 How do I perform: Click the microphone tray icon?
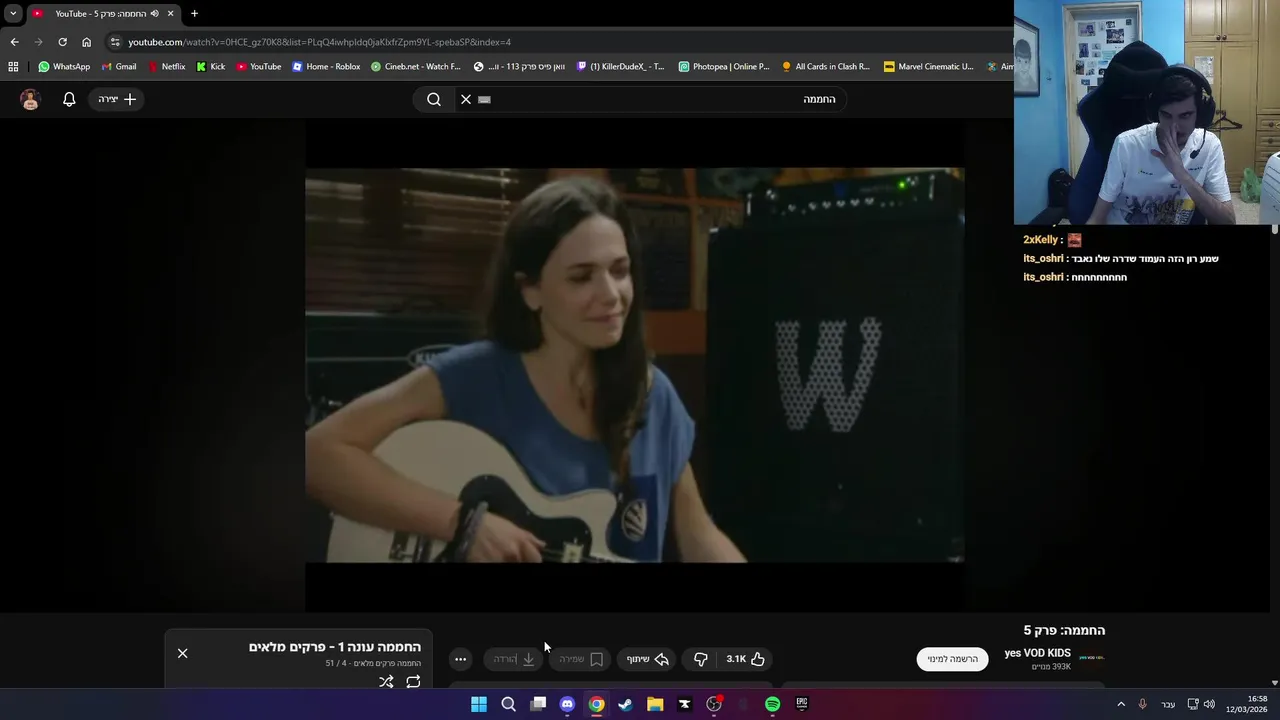pos(1142,704)
